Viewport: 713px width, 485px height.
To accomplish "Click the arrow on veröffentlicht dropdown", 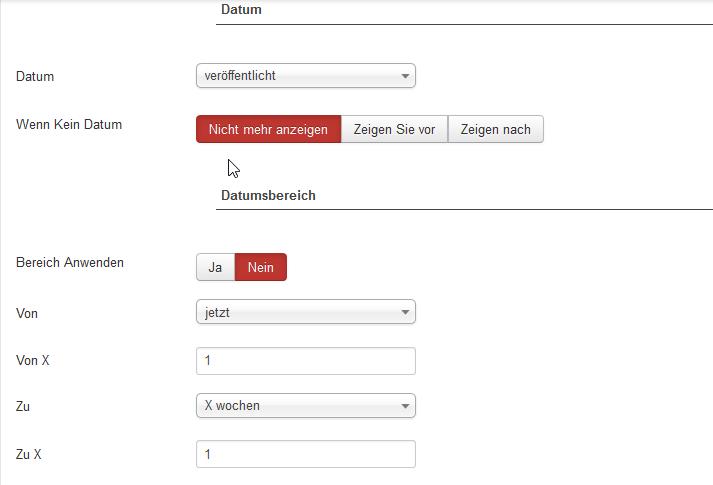I will [405, 76].
